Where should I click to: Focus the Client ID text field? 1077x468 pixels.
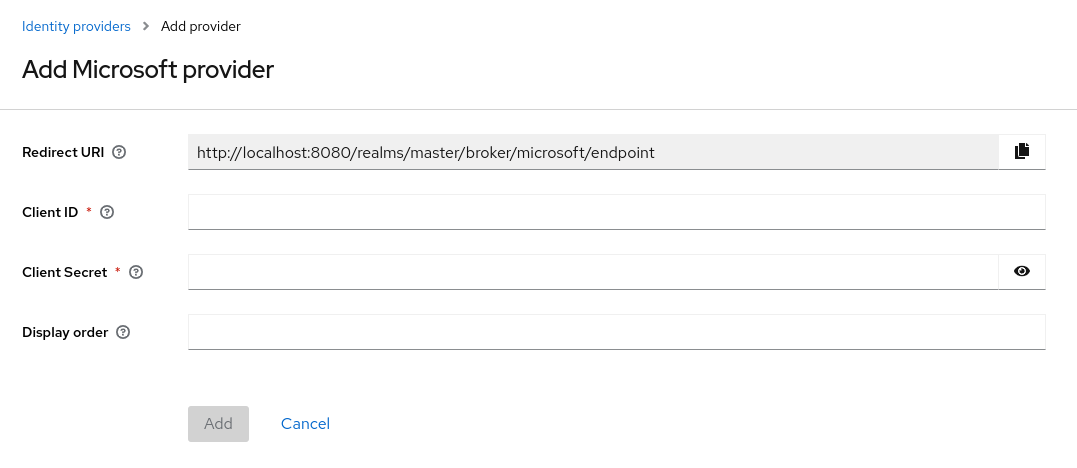click(616, 212)
